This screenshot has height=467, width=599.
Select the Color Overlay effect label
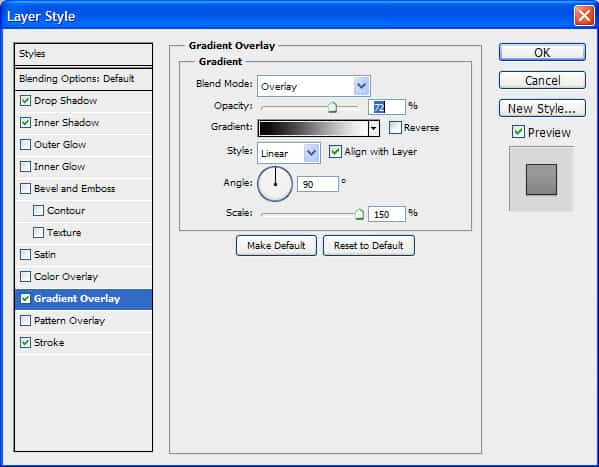(x=66, y=277)
